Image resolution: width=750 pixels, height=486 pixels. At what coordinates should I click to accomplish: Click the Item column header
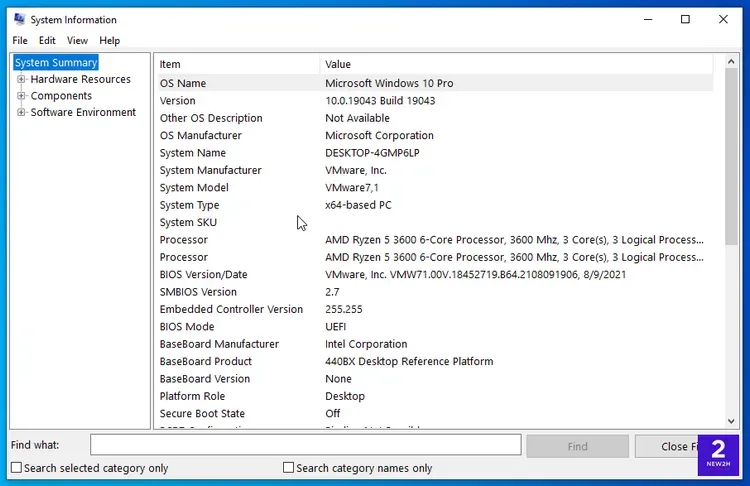[238, 64]
